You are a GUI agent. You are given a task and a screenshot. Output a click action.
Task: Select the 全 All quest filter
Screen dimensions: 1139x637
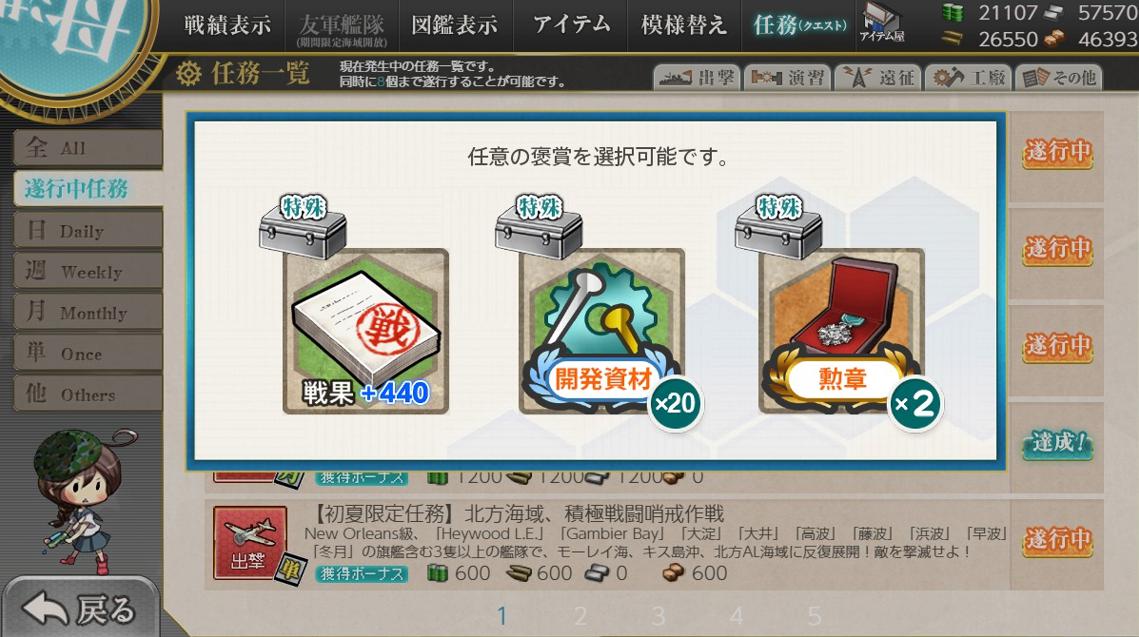(x=88, y=147)
